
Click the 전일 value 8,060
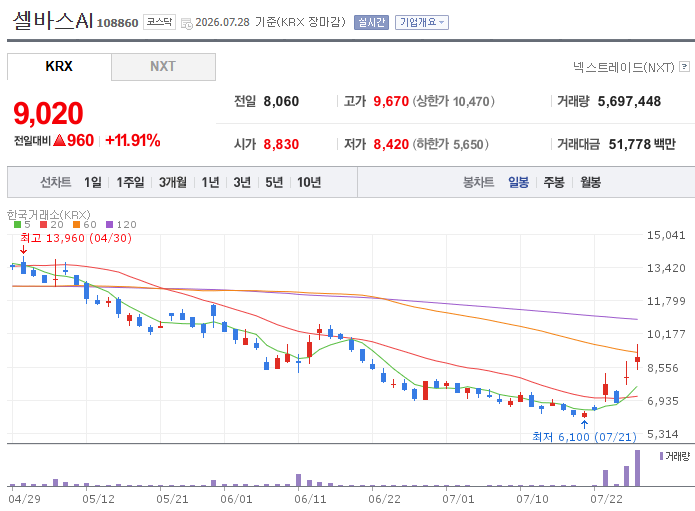[281, 101]
